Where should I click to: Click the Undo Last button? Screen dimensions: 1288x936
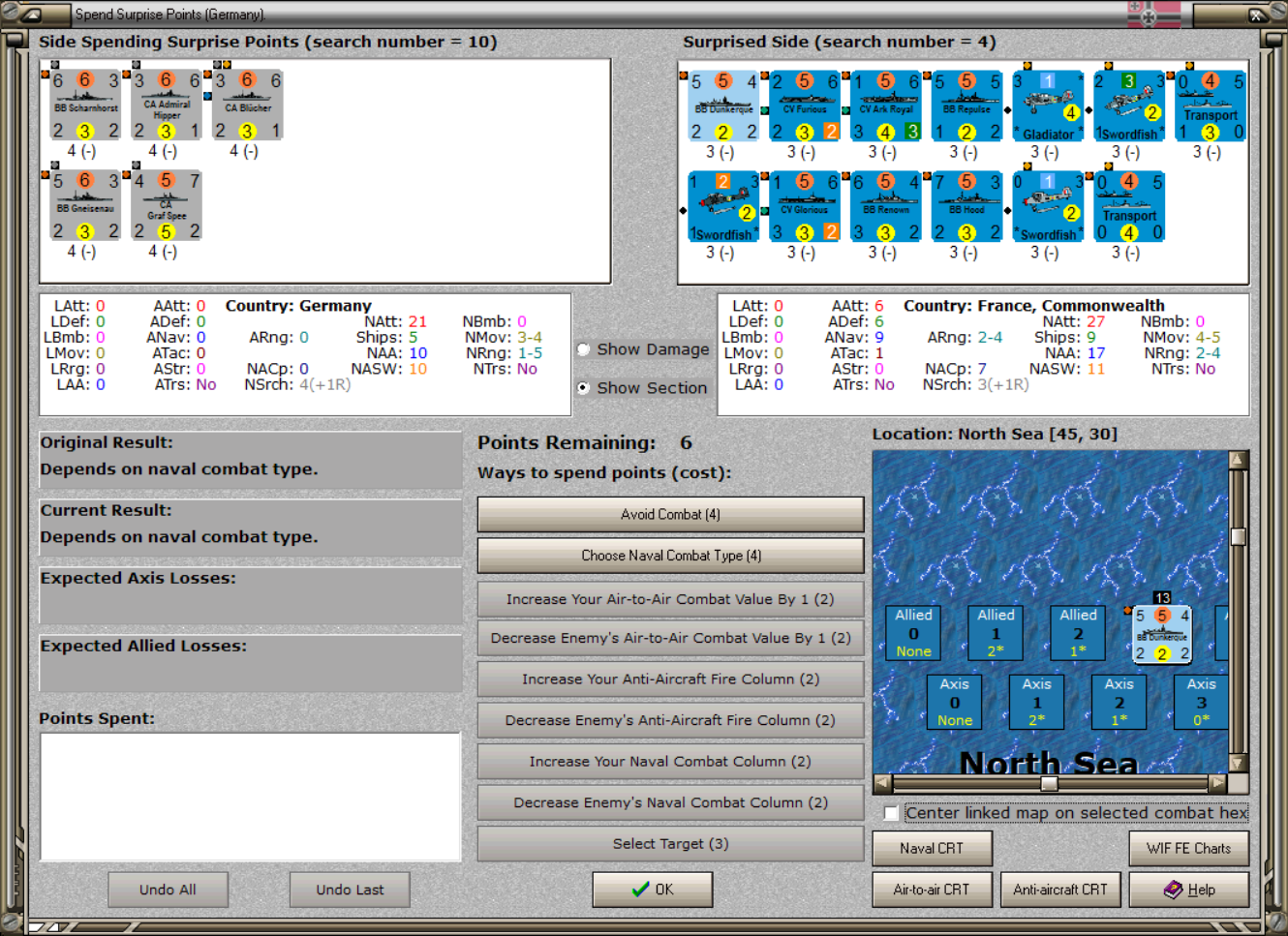pos(350,890)
